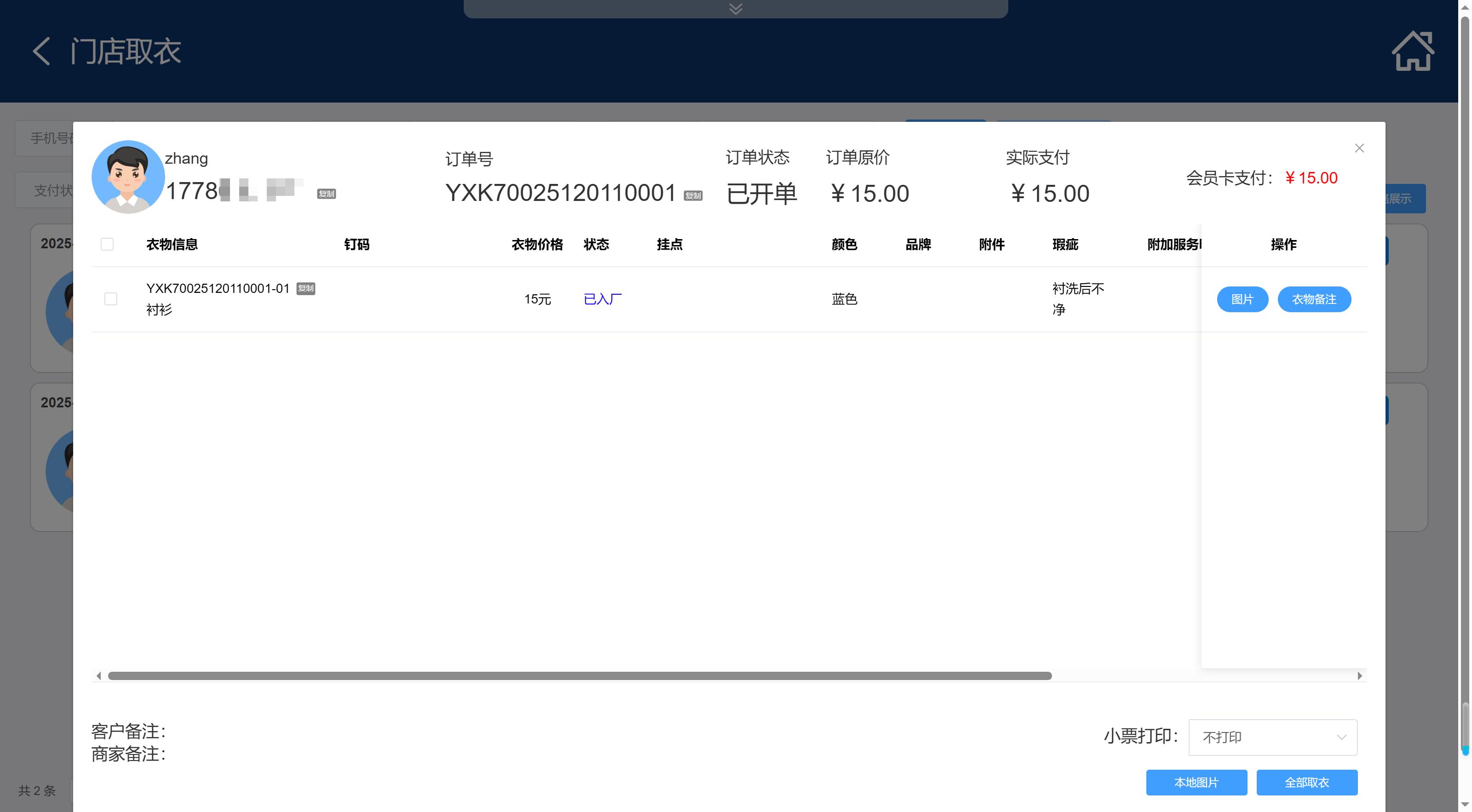1472x812 pixels.
Task: Click the home icon in header
Action: coord(1412,51)
